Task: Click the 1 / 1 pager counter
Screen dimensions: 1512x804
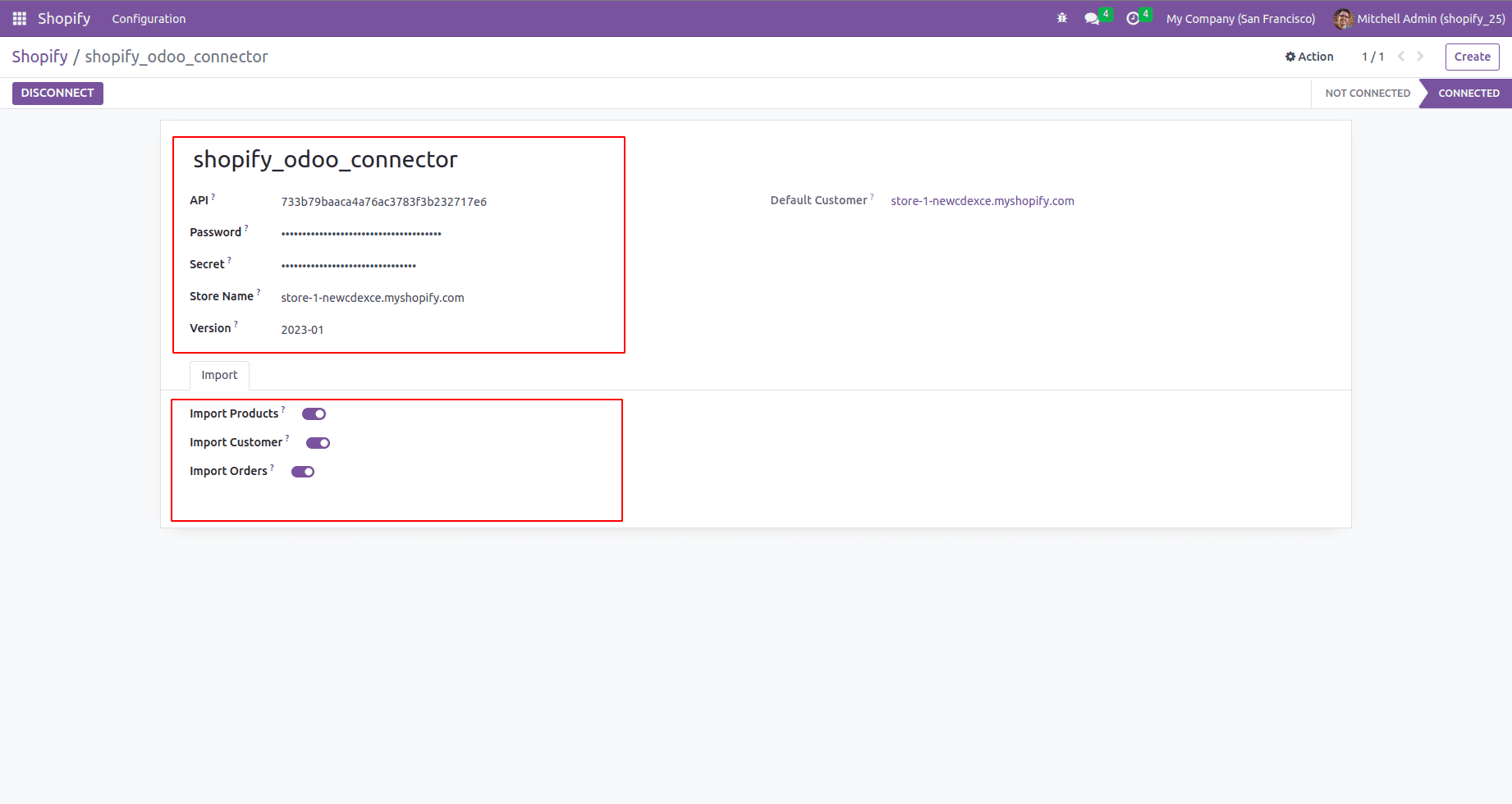Action: [x=1372, y=57]
